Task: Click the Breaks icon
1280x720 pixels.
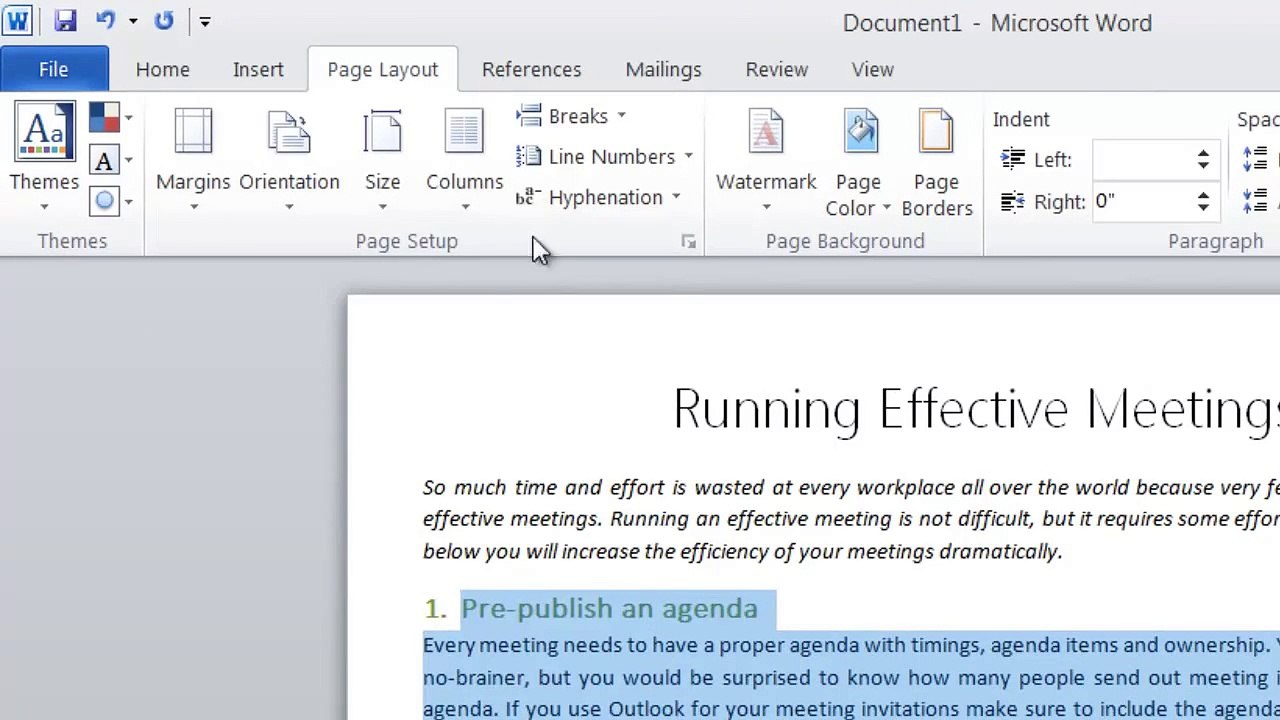Action: [529, 116]
